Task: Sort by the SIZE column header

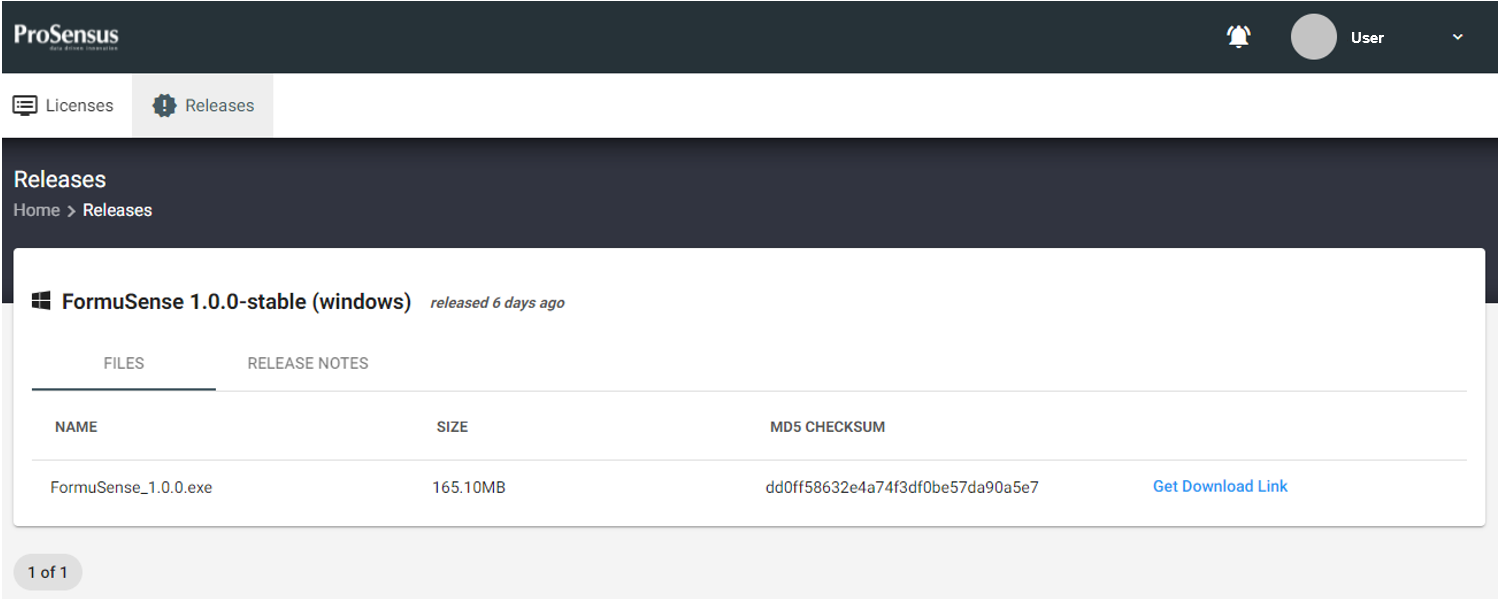Action: [x=452, y=426]
